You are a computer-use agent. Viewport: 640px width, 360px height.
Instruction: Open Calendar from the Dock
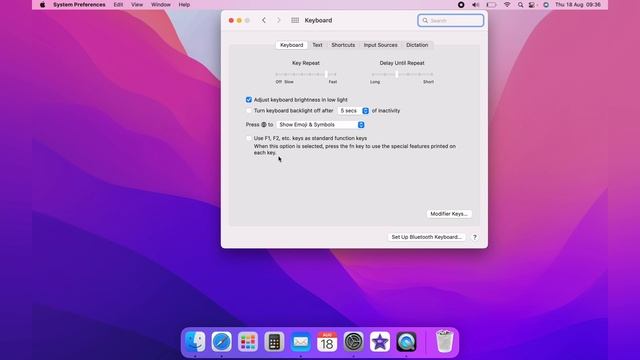coord(327,342)
